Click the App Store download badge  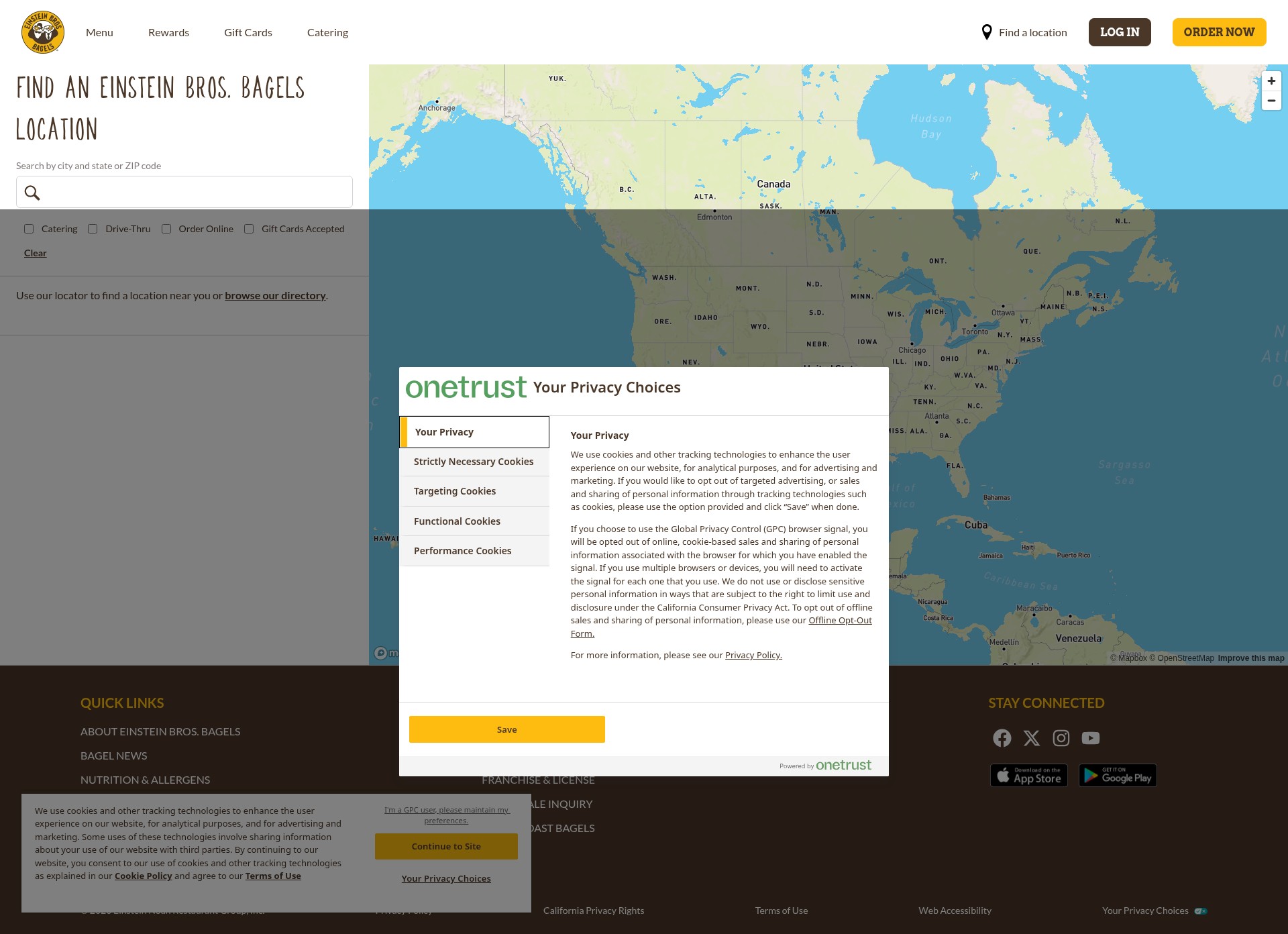click(1029, 775)
